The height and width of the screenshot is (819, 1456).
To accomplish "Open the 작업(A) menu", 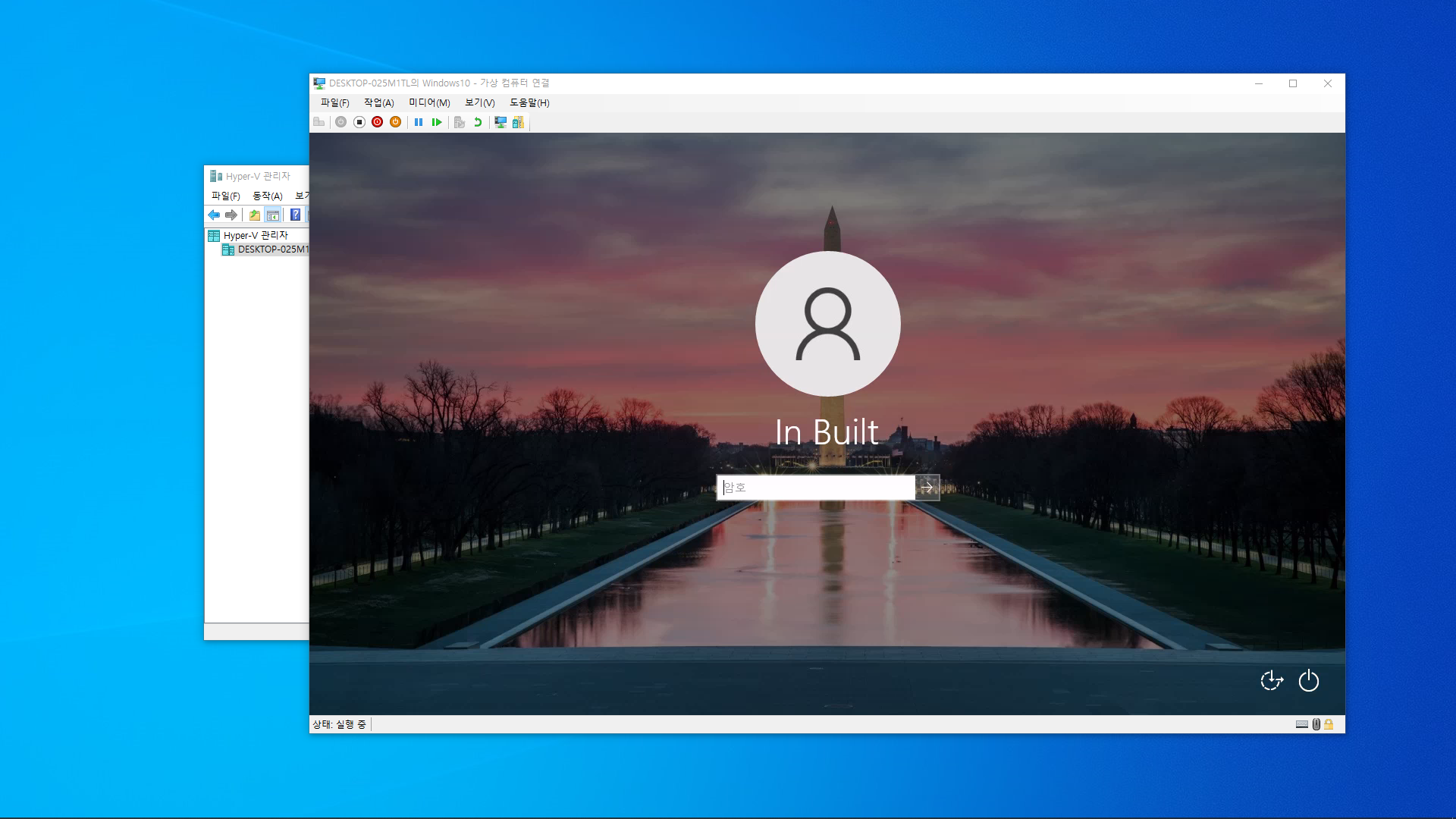I will (x=378, y=102).
